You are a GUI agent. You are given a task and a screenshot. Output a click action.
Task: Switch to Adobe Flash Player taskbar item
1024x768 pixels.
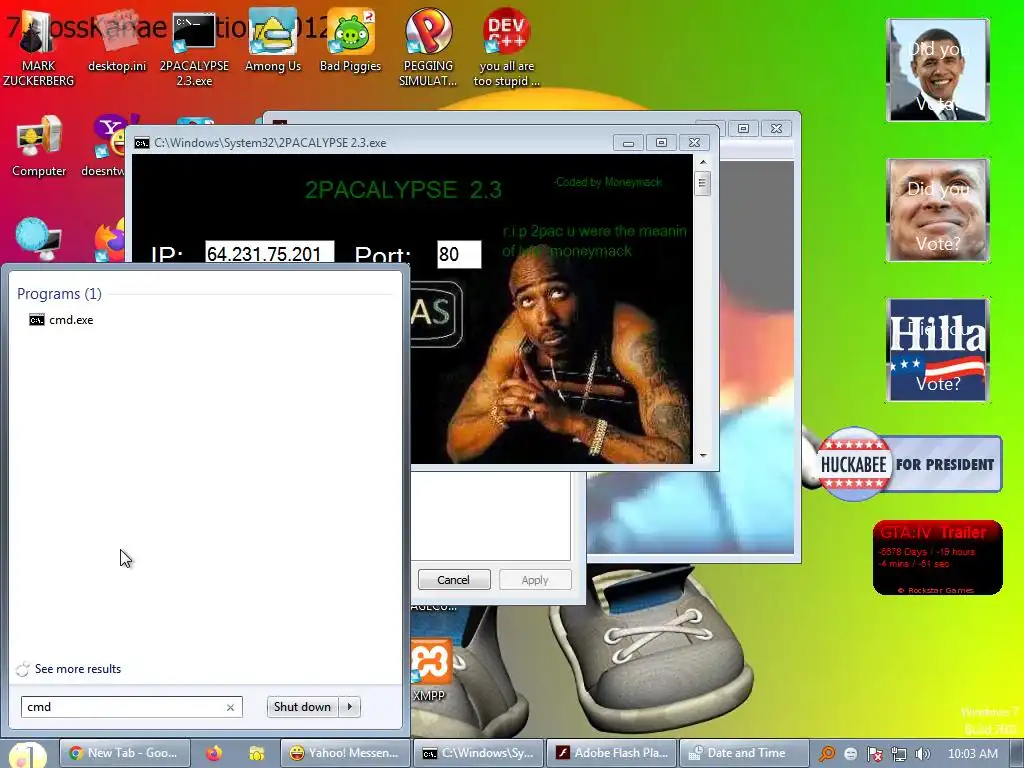point(611,753)
